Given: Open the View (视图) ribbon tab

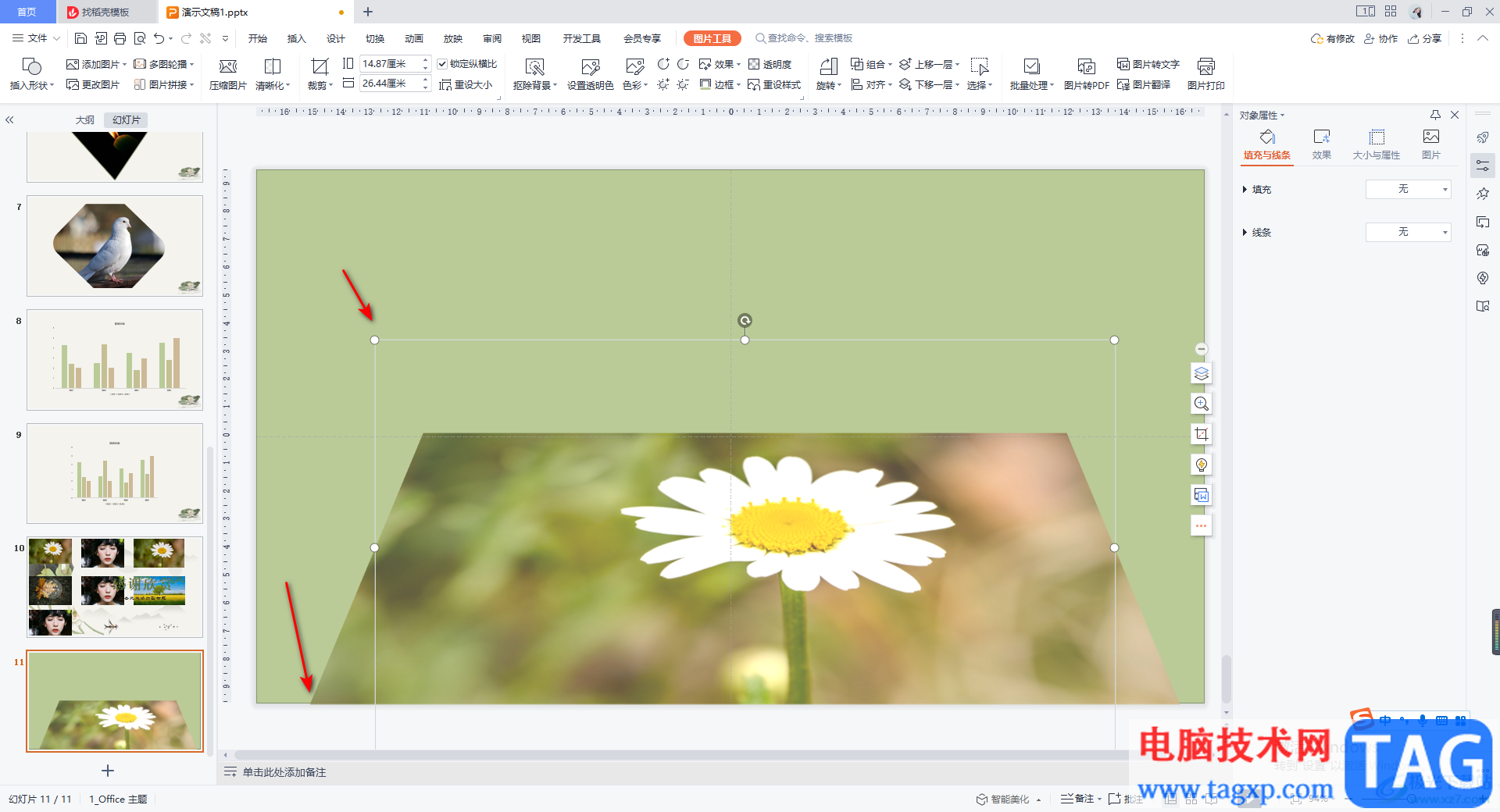Looking at the screenshot, I should (531, 38).
